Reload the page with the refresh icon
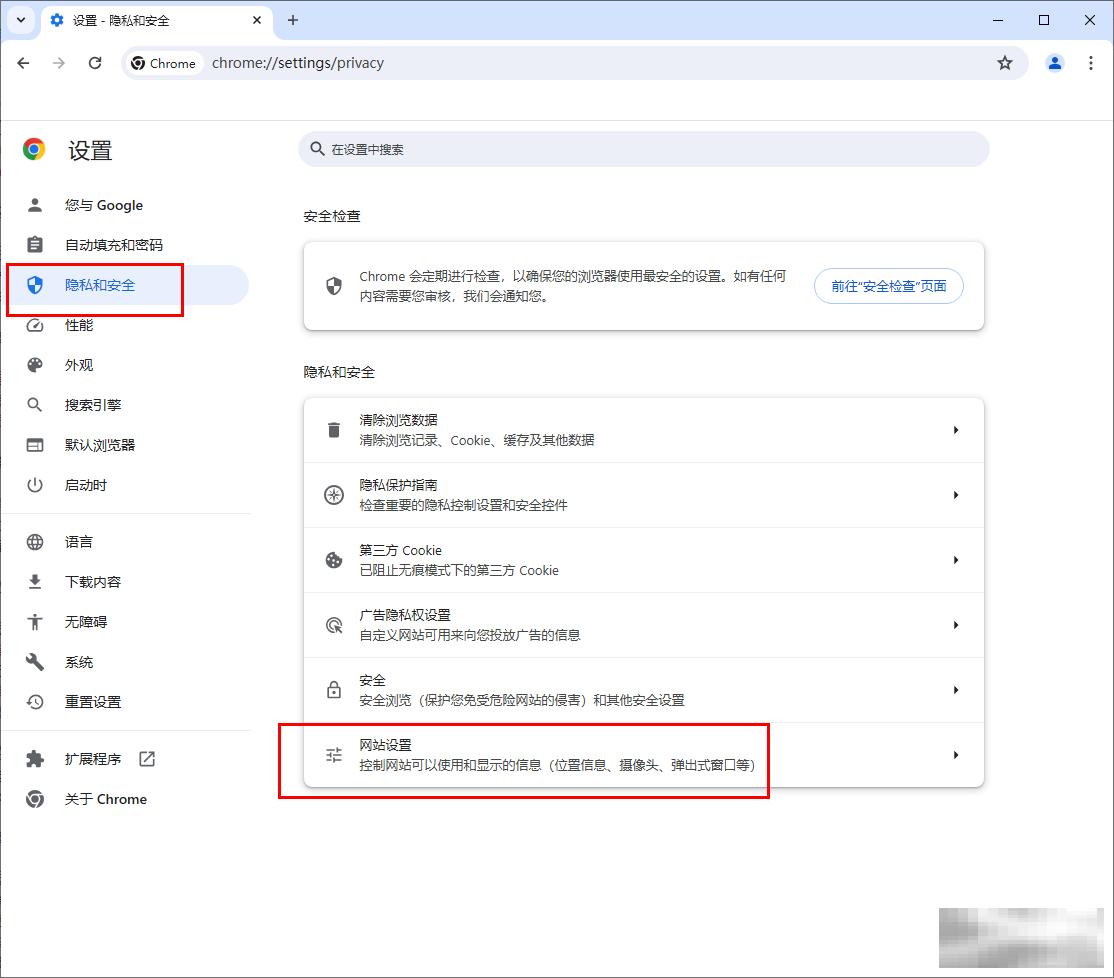 95,63
